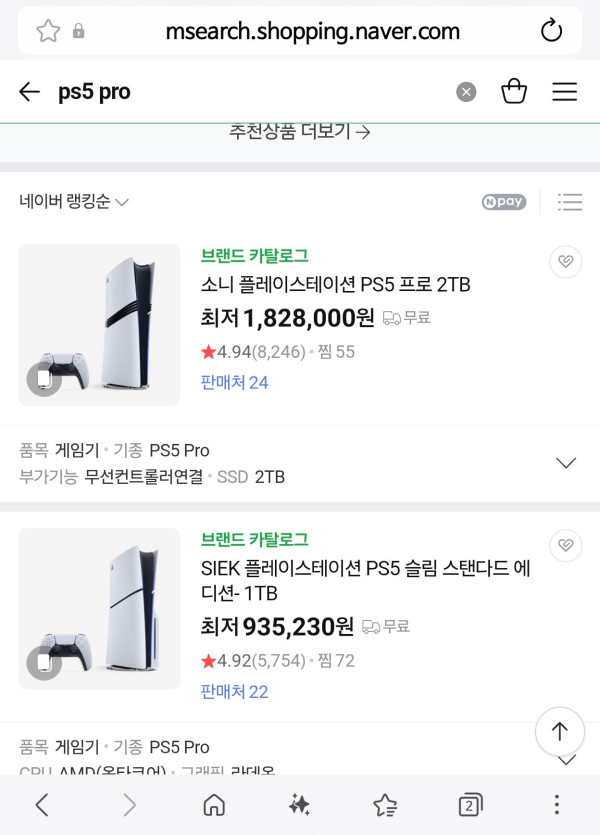
Task: Add PS5 프로 2TB to wishlist
Action: [x=565, y=261]
